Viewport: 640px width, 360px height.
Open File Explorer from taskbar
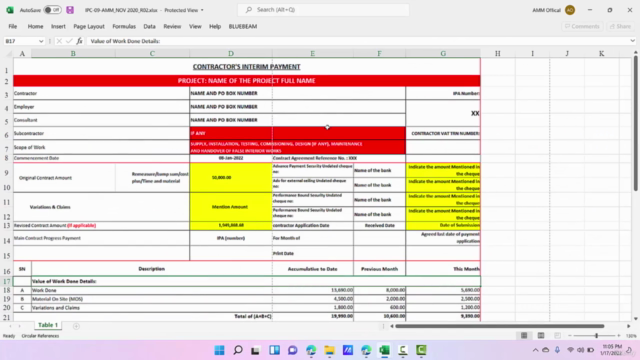coord(329,350)
